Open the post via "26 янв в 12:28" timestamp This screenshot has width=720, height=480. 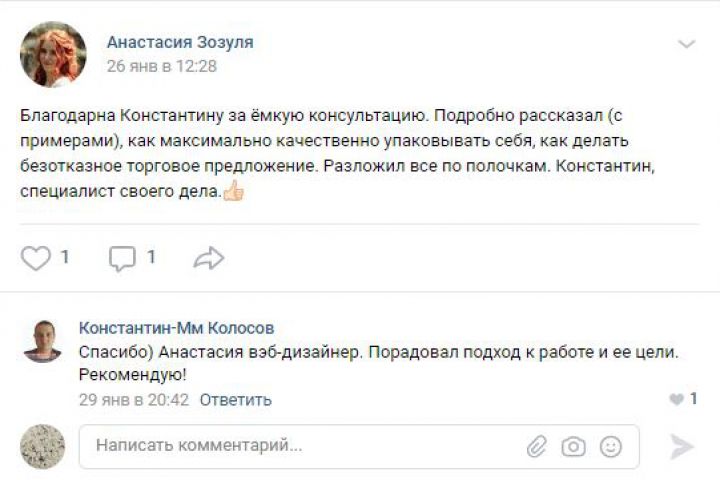[161, 66]
